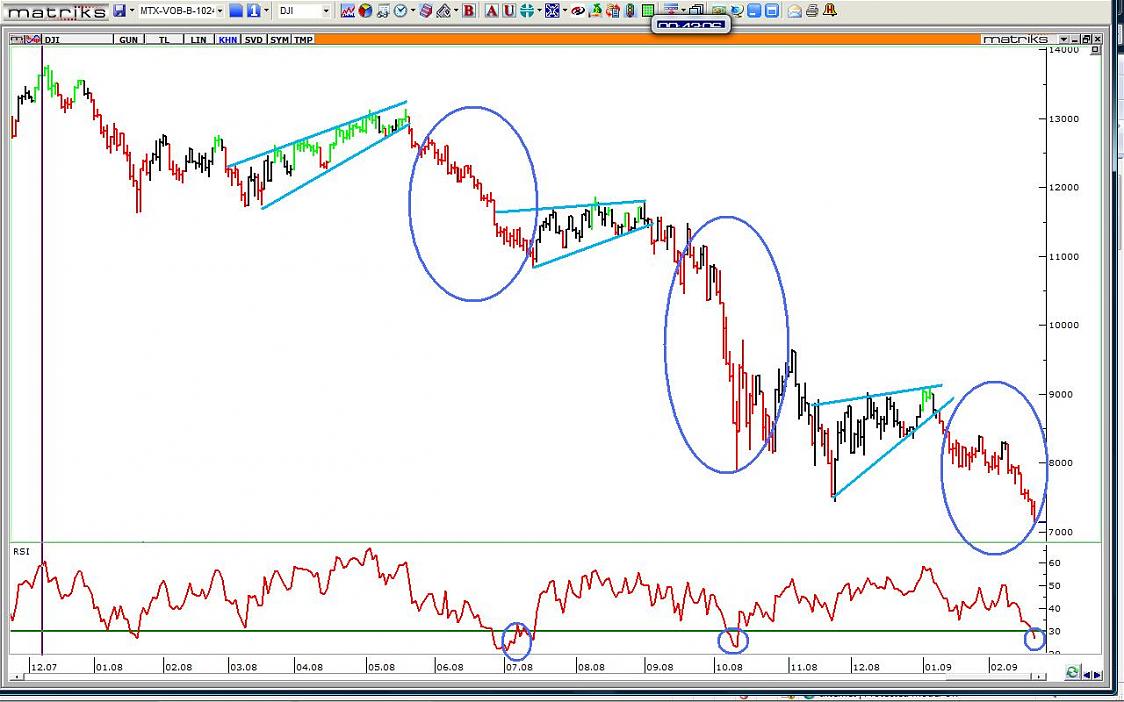Toggle the LIN scale button

(x=198, y=40)
